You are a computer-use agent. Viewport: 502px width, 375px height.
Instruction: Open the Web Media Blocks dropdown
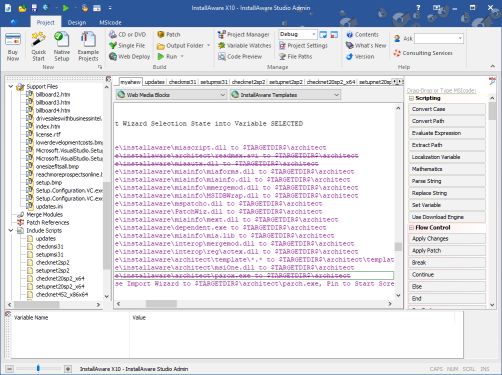tap(172, 95)
